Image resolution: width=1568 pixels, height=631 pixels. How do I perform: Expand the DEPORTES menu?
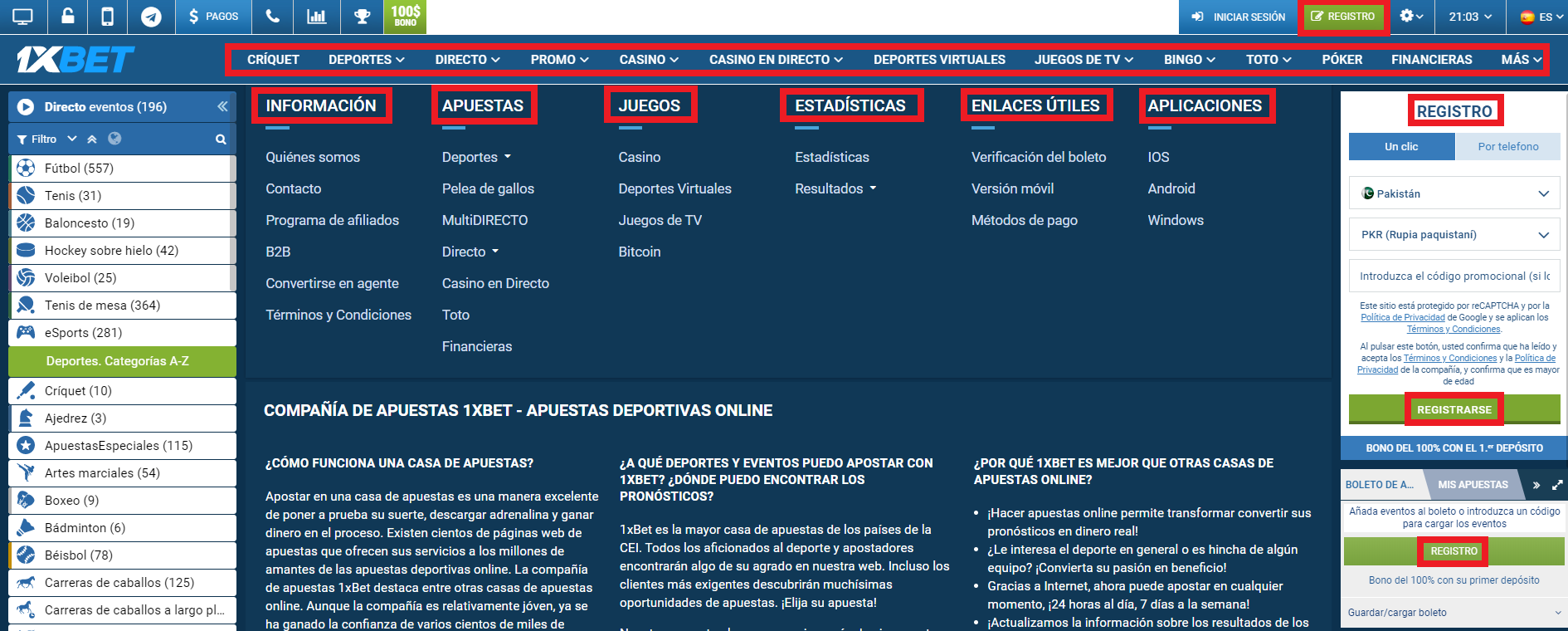[366, 60]
